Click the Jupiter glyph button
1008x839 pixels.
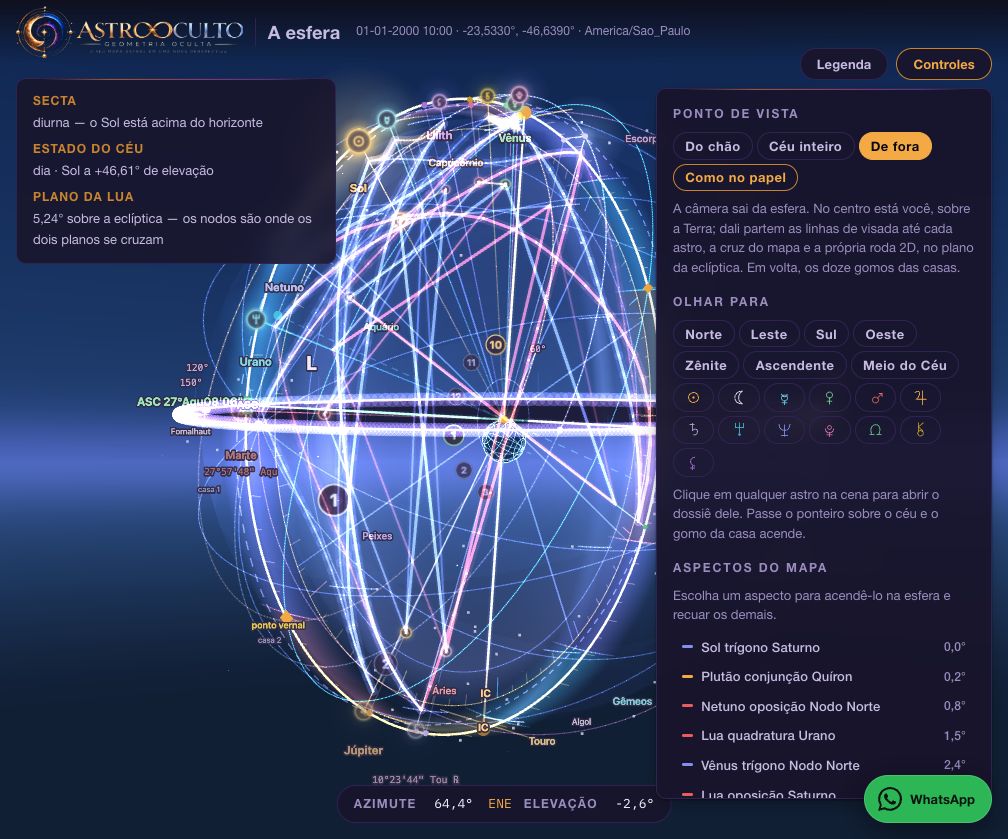tap(921, 398)
